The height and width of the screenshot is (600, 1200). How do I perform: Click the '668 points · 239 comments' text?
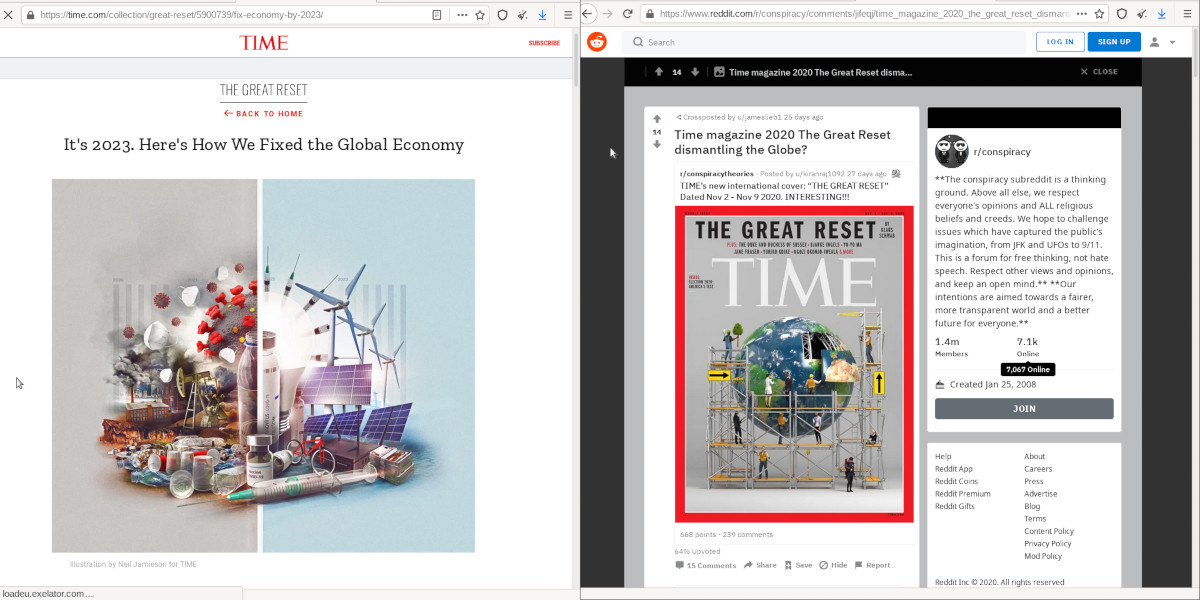tap(726, 535)
